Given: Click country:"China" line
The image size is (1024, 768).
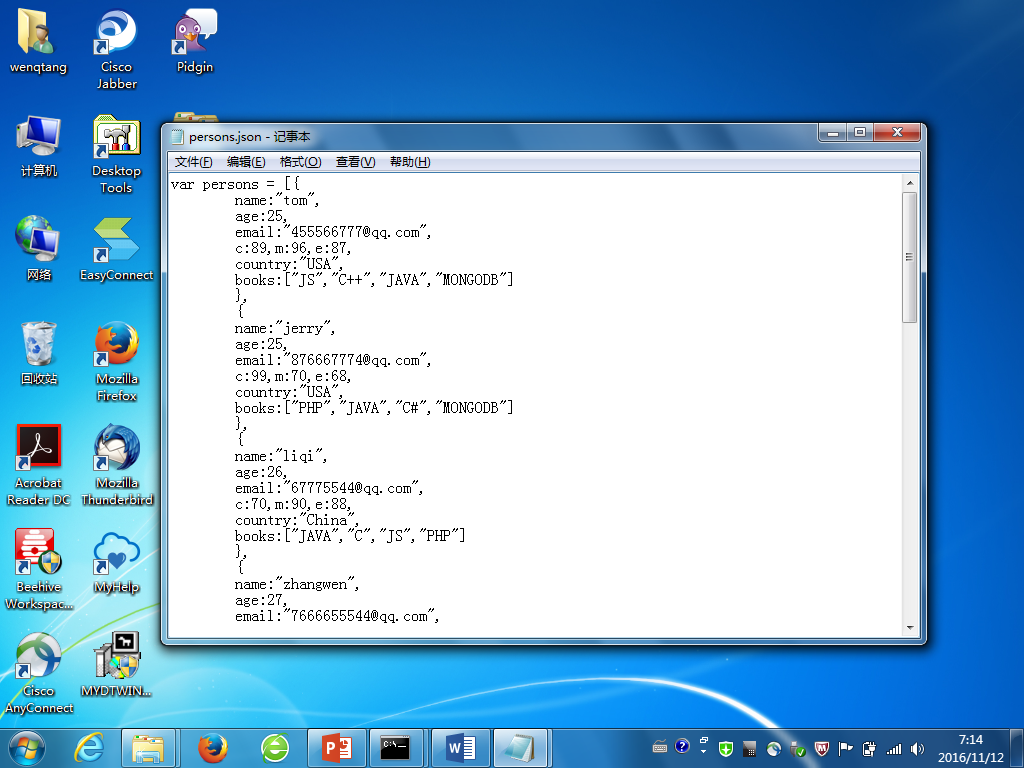Looking at the screenshot, I should [x=296, y=520].
